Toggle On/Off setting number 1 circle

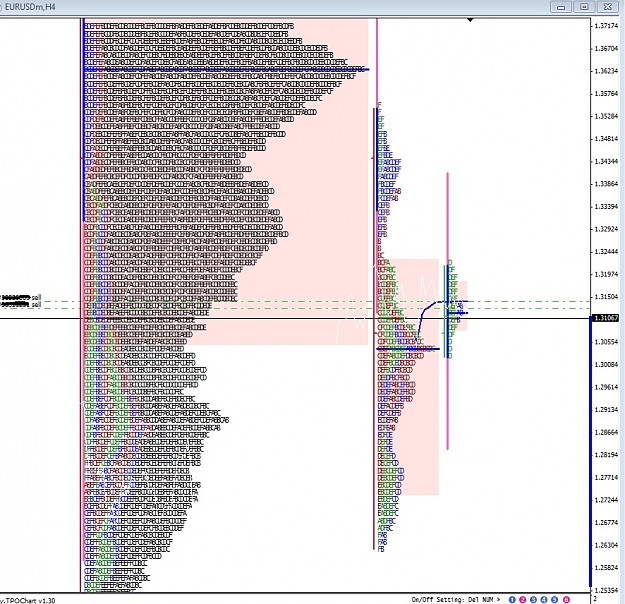click(x=512, y=600)
